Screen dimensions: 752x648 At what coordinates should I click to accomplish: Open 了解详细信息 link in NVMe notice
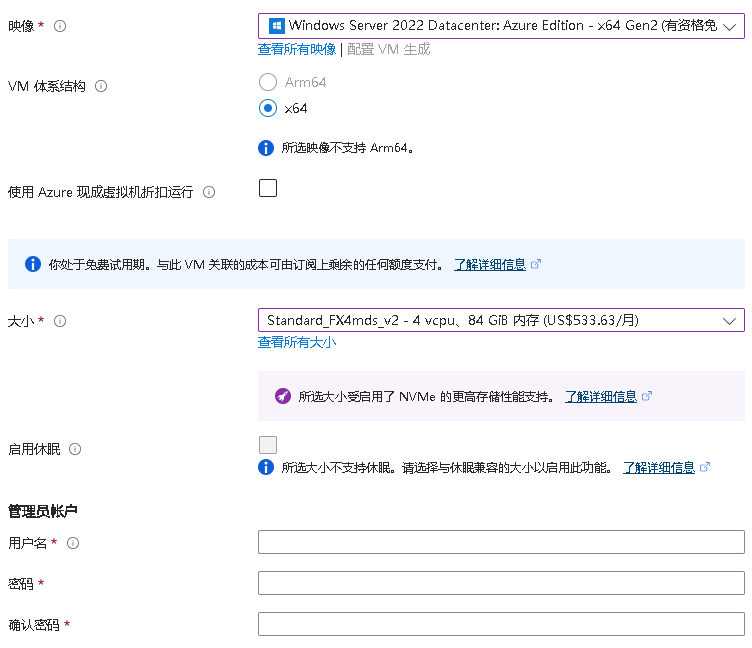(601, 396)
